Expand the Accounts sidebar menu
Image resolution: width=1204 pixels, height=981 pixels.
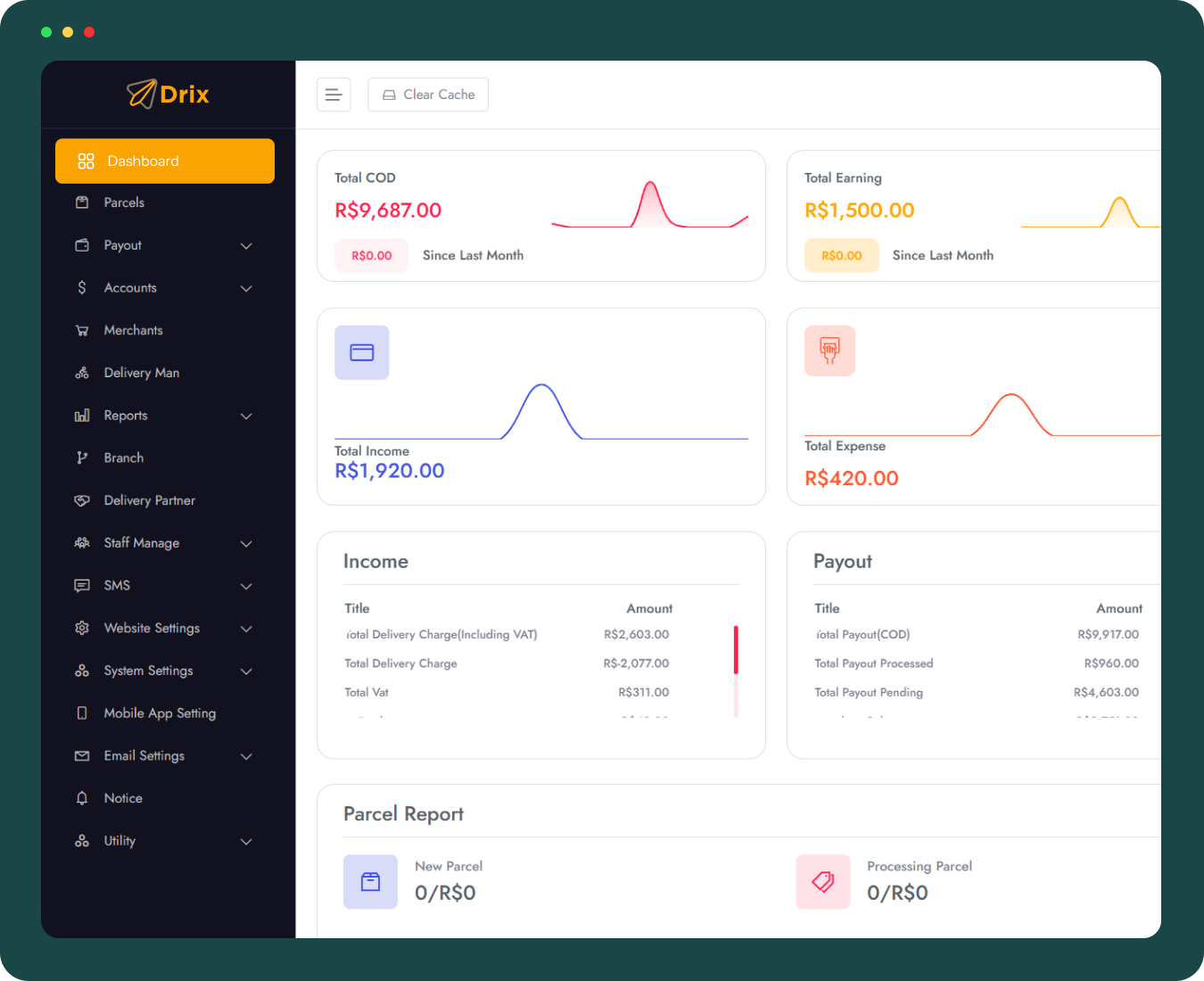click(246, 288)
